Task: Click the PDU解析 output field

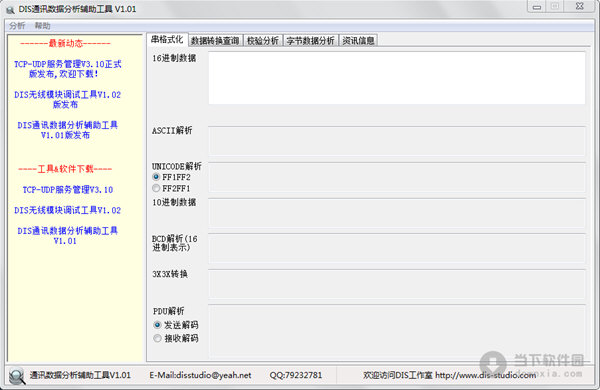Action: click(x=397, y=331)
